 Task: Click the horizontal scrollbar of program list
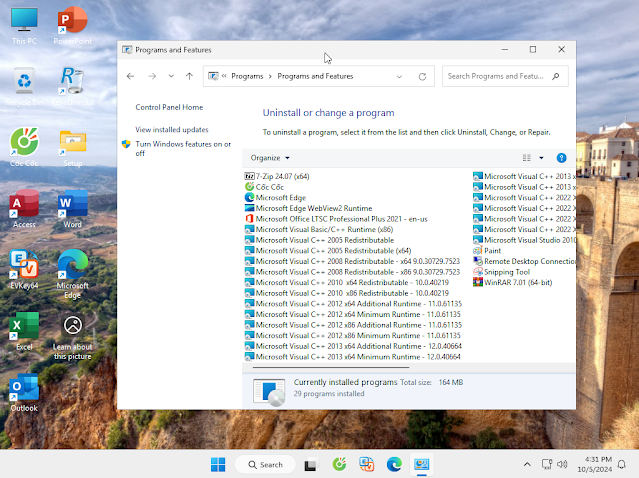point(331,367)
